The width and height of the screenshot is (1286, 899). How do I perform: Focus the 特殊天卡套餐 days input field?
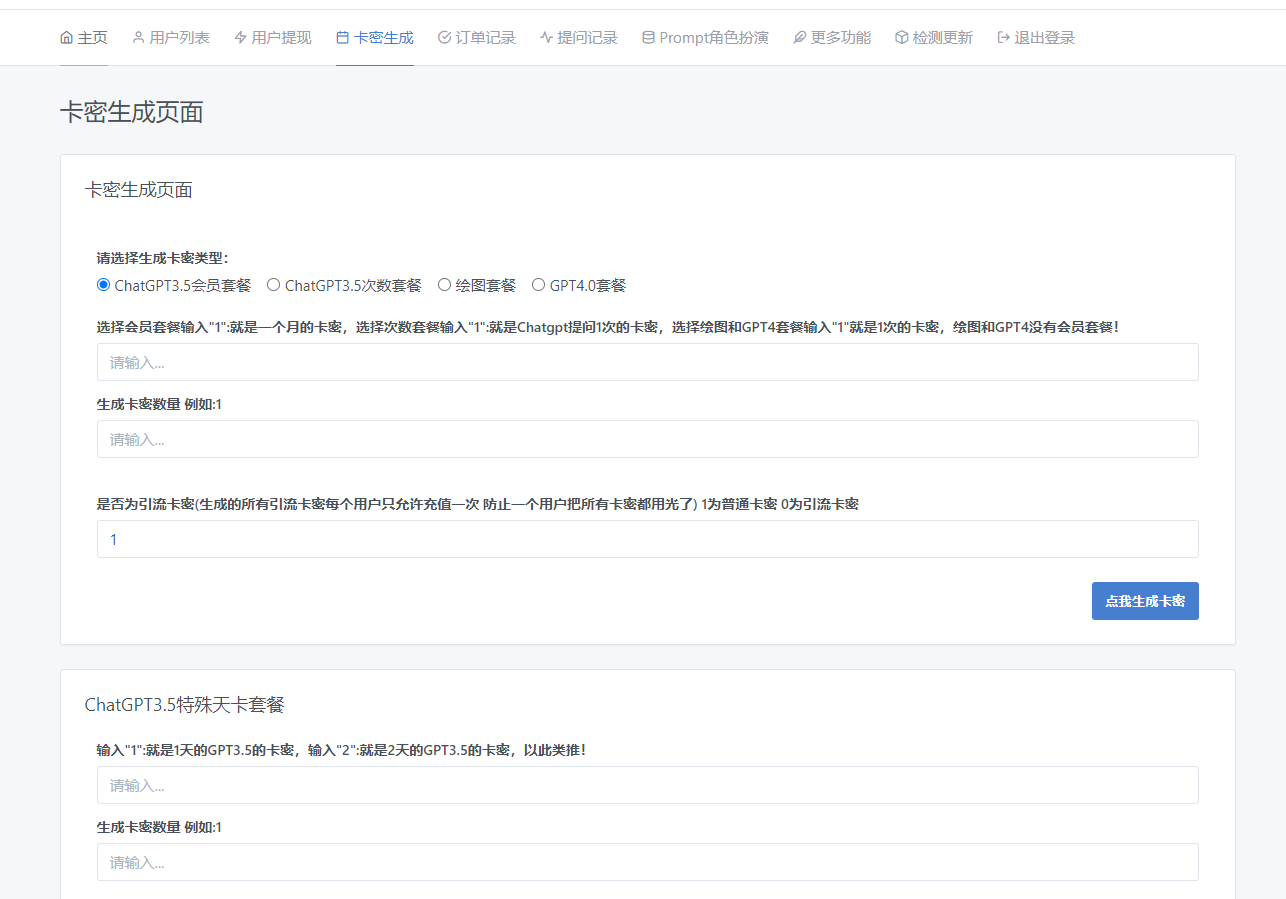pos(647,785)
